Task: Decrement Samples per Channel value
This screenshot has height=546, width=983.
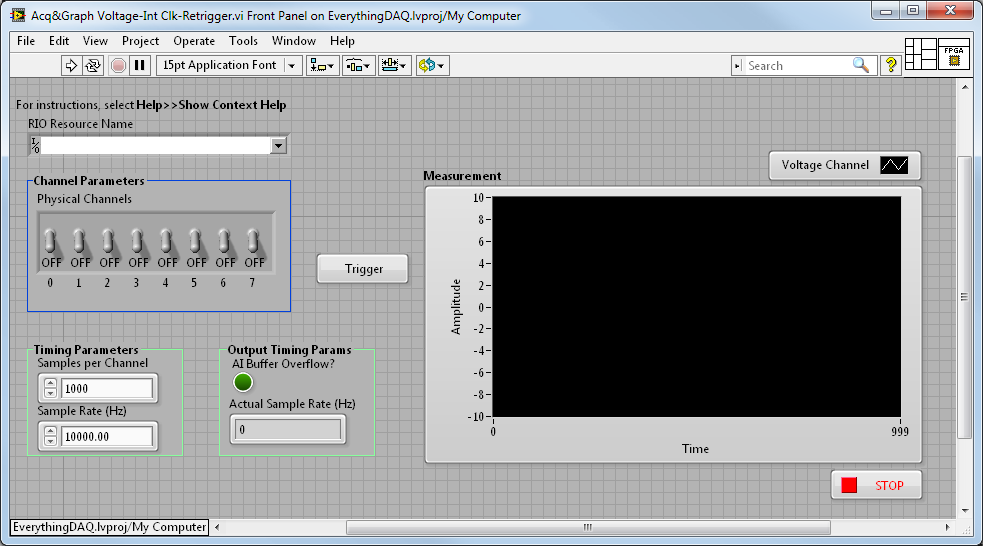Action: pos(51,394)
